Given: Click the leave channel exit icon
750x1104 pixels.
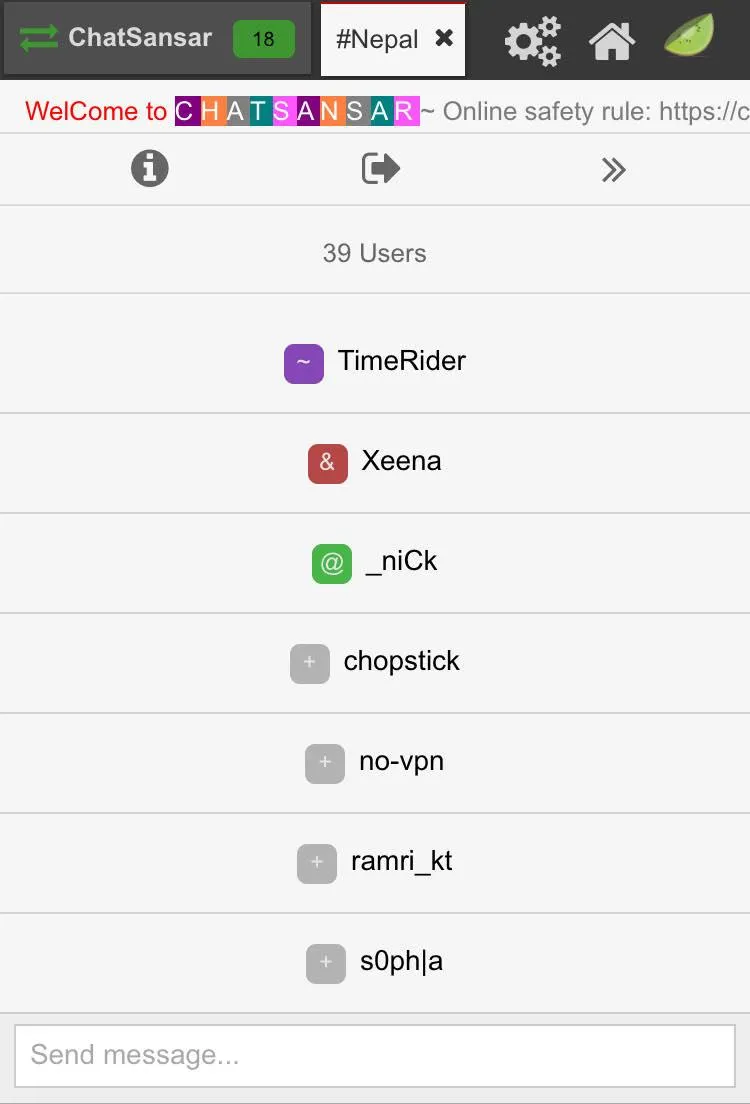Looking at the screenshot, I should [380, 169].
